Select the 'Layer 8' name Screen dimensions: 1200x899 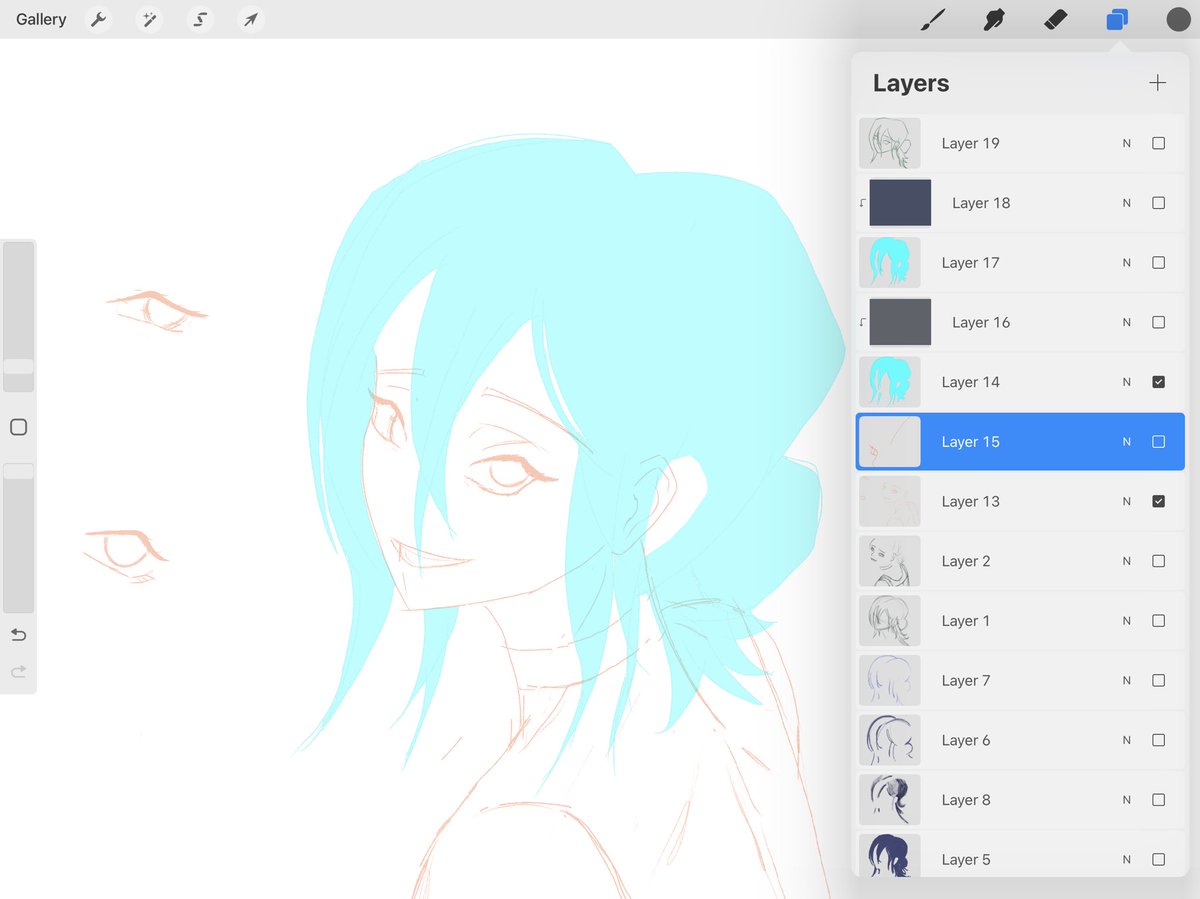(x=966, y=800)
